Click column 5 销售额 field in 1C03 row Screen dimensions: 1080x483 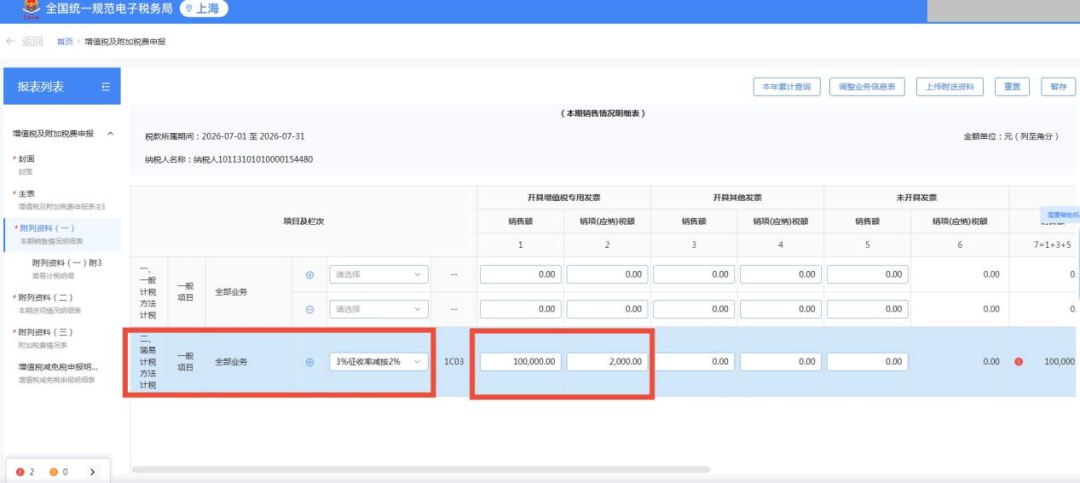click(x=867, y=362)
